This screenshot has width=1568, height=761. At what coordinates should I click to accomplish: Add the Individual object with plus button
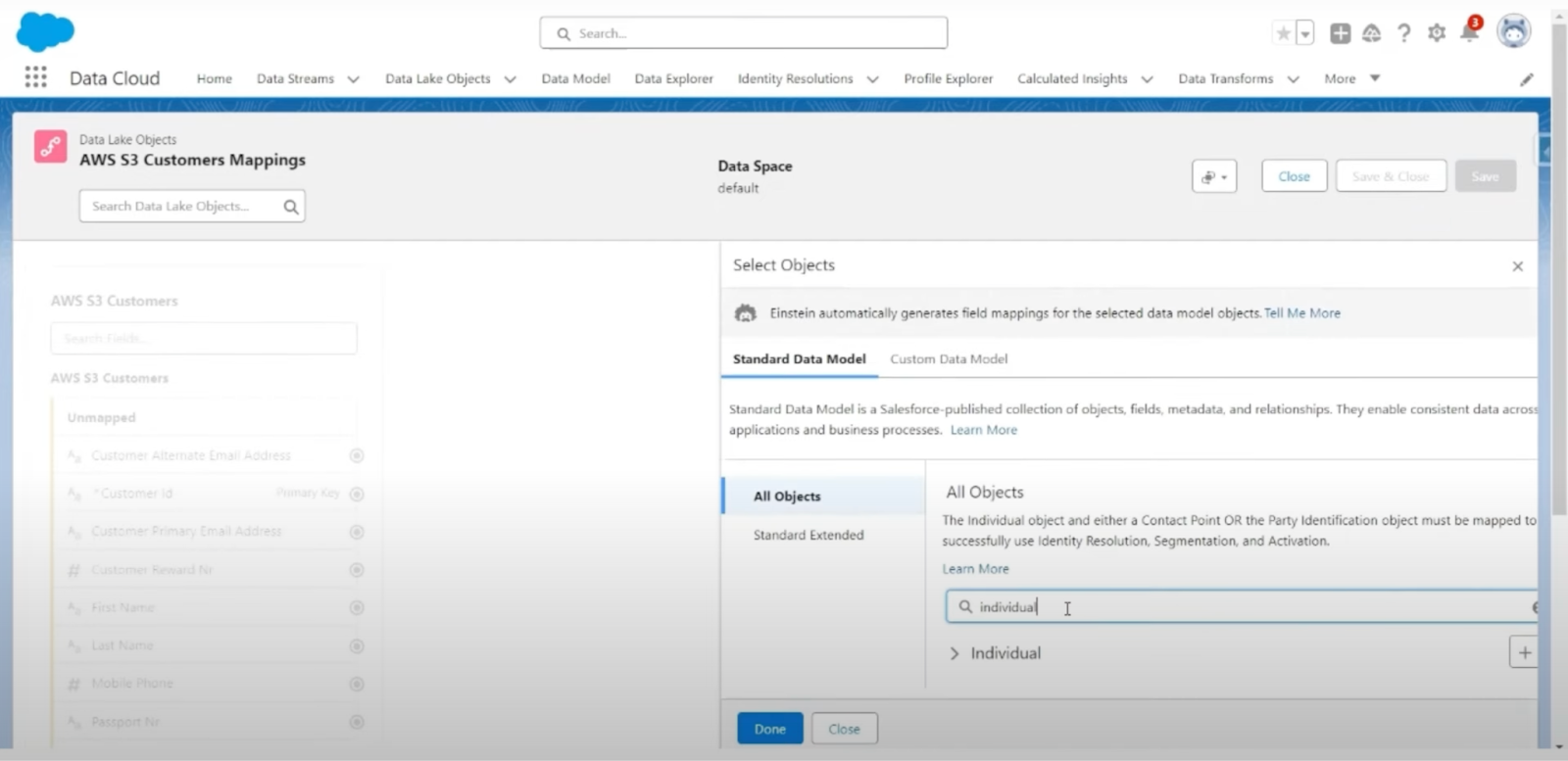pos(1524,652)
